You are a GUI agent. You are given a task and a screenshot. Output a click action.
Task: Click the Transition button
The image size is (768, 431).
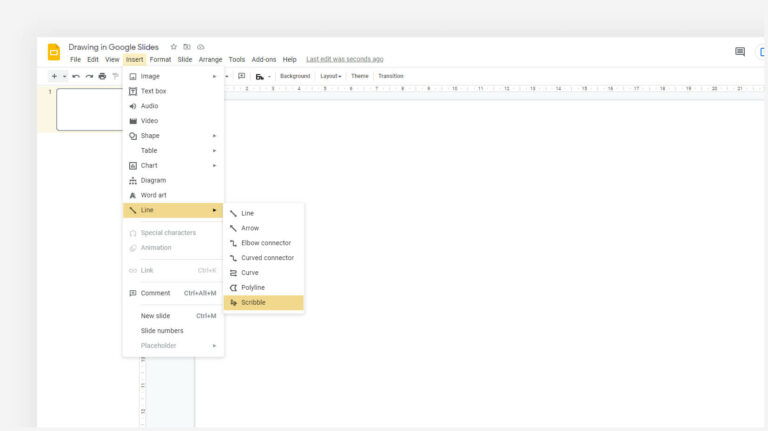(391, 76)
